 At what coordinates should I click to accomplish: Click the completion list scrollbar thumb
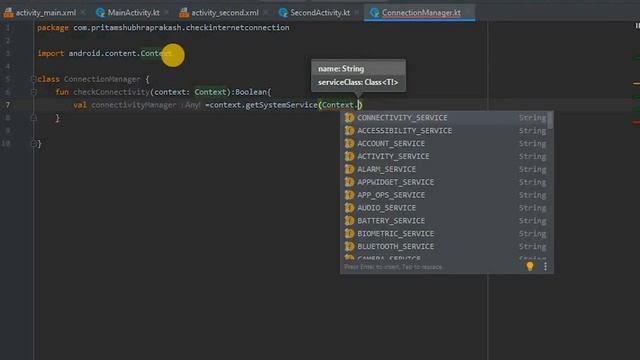point(550,120)
